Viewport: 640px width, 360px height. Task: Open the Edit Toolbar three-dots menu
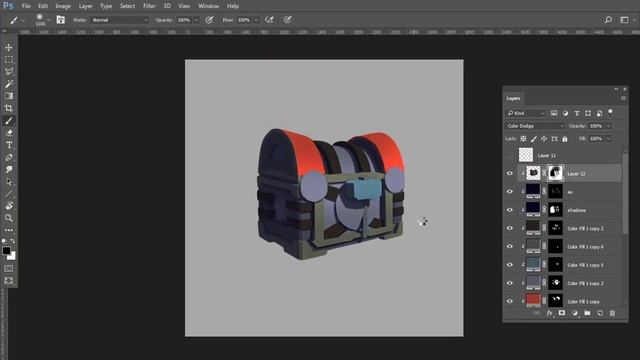point(9,230)
